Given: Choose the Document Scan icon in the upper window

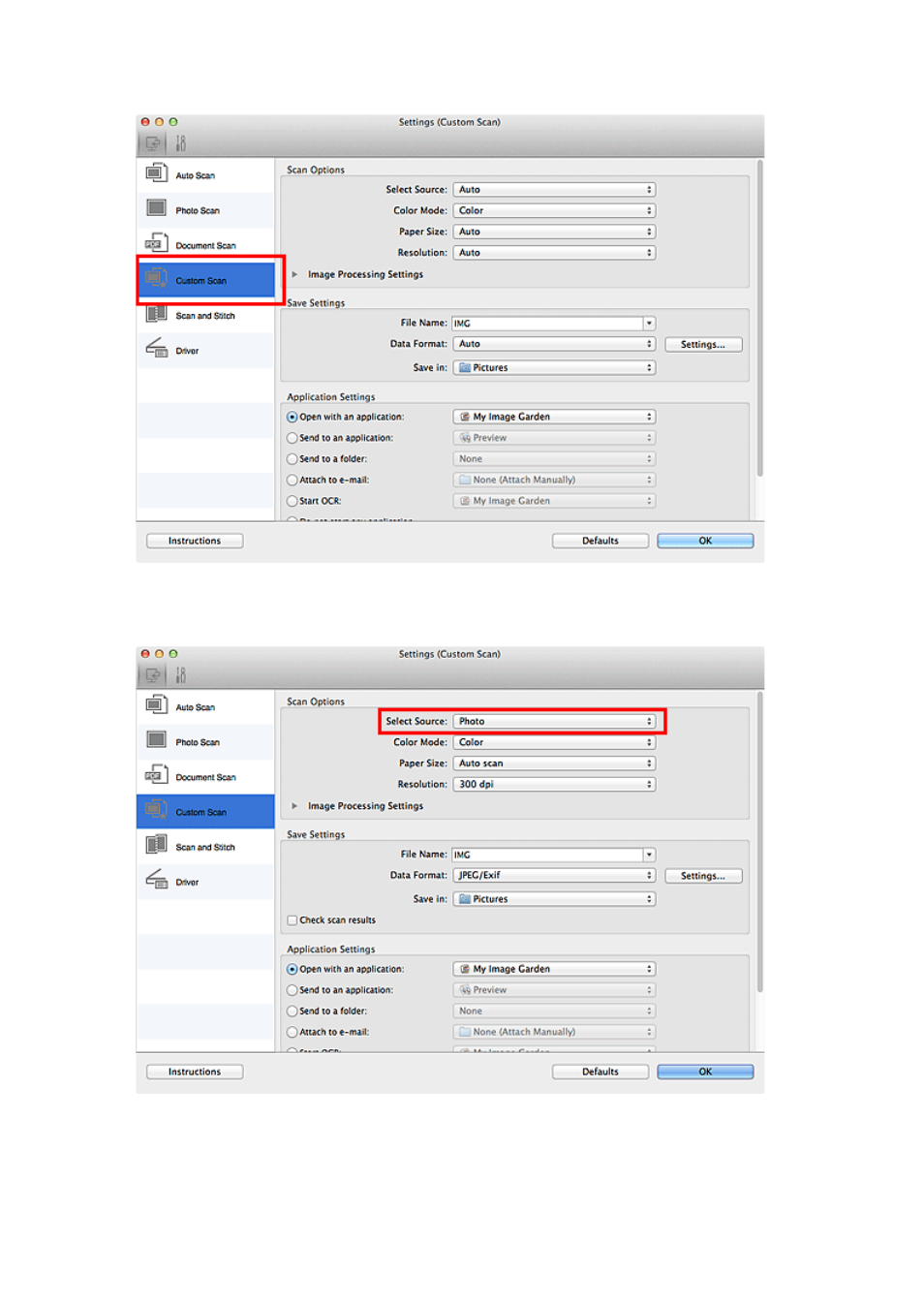Looking at the screenshot, I should click(156, 244).
